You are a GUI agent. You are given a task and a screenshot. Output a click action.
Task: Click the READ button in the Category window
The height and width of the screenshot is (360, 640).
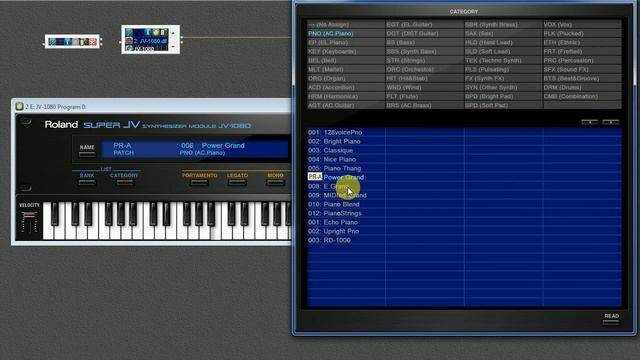pos(611,322)
